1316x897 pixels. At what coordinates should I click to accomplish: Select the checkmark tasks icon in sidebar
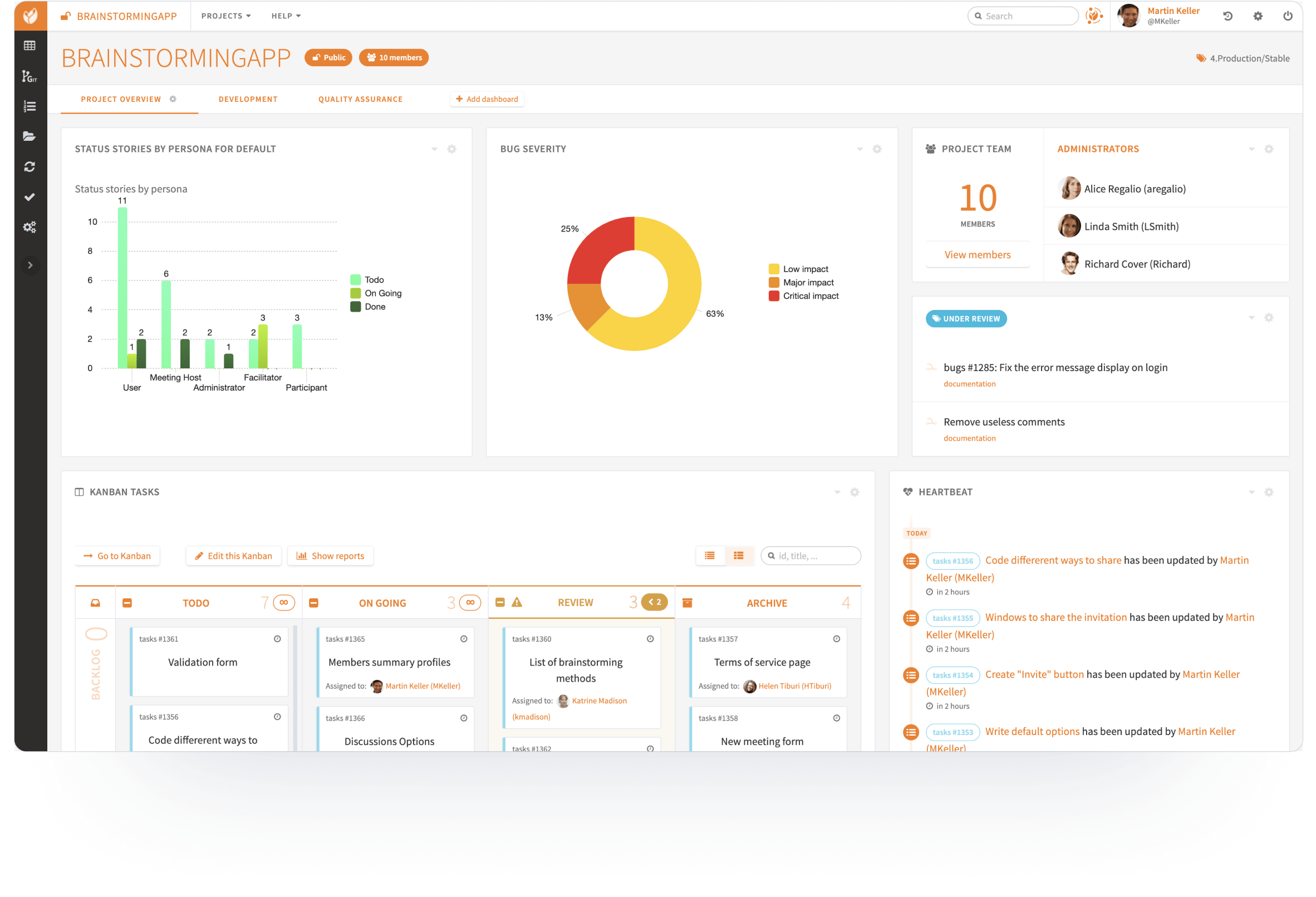point(30,196)
